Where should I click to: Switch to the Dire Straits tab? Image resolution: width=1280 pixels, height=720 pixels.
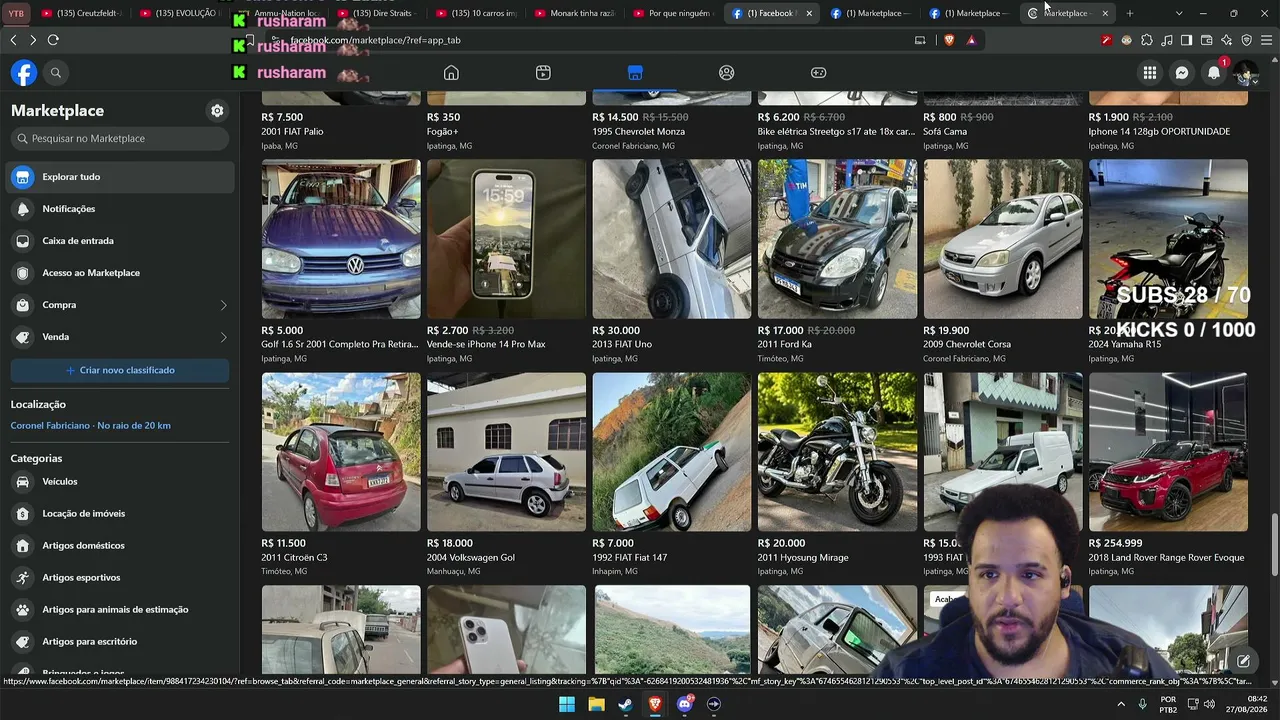pyautogui.click(x=378, y=13)
